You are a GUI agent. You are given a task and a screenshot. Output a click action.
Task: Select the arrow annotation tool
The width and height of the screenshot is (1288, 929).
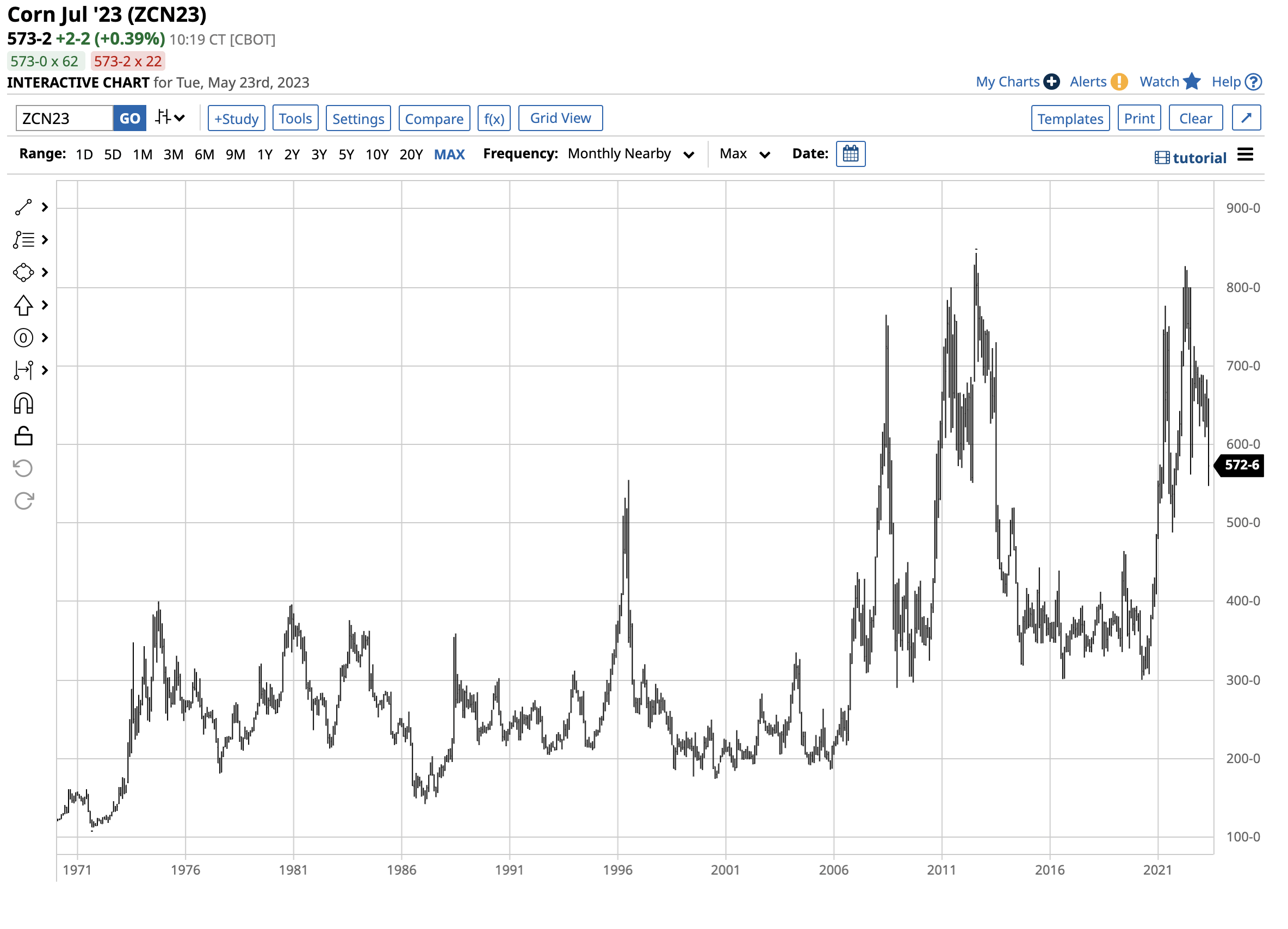[23, 305]
